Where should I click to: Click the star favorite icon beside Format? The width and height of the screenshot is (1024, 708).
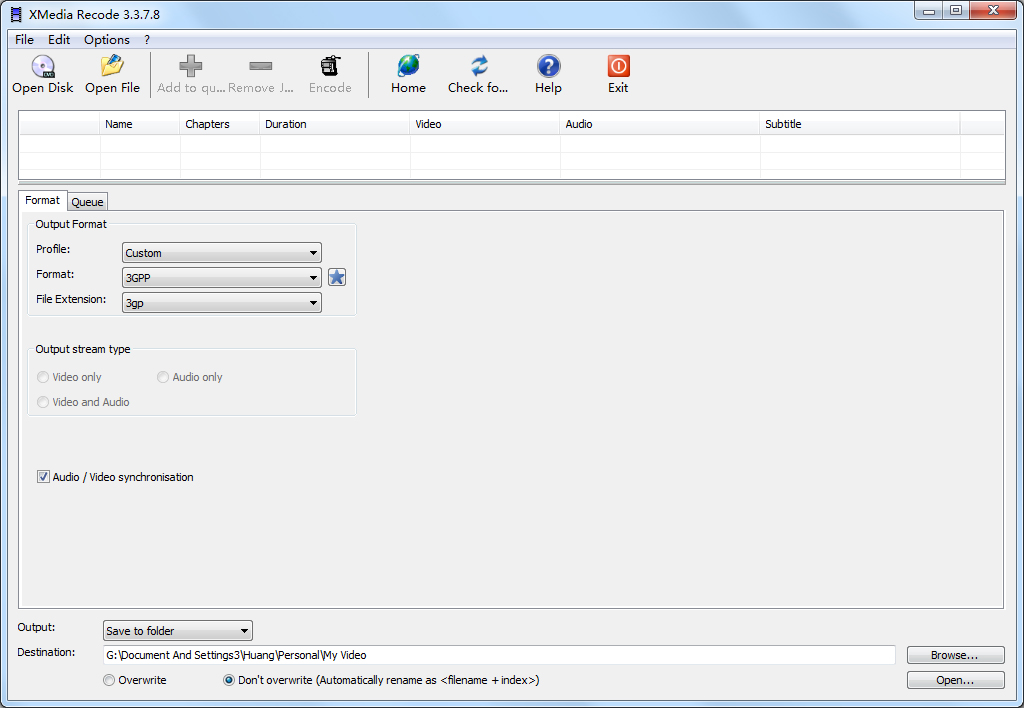[337, 278]
